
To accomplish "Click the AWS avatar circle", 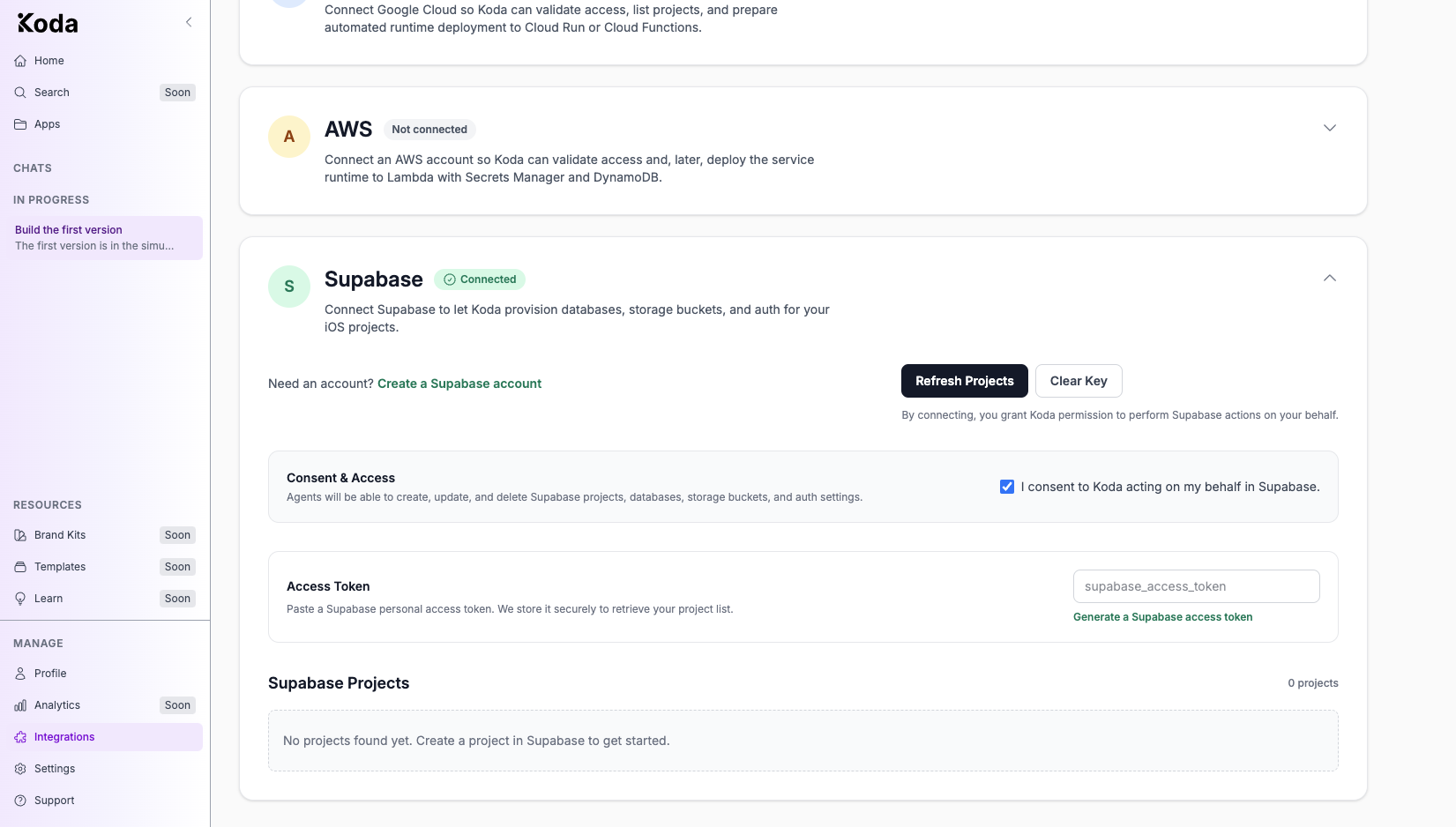I will point(289,137).
